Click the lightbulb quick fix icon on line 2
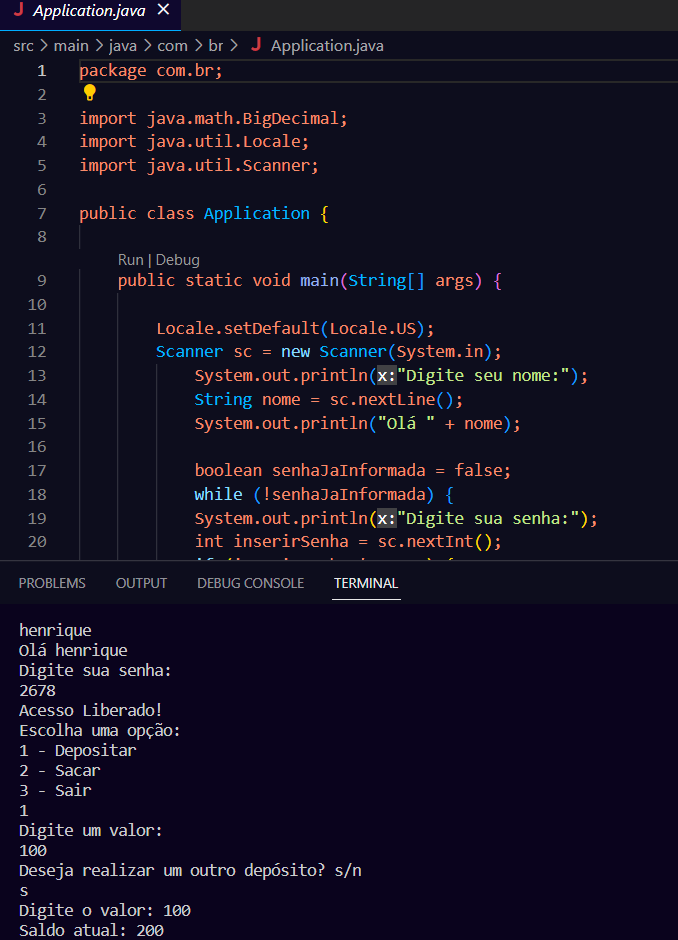Screen dimensions: 678x940 88,92
